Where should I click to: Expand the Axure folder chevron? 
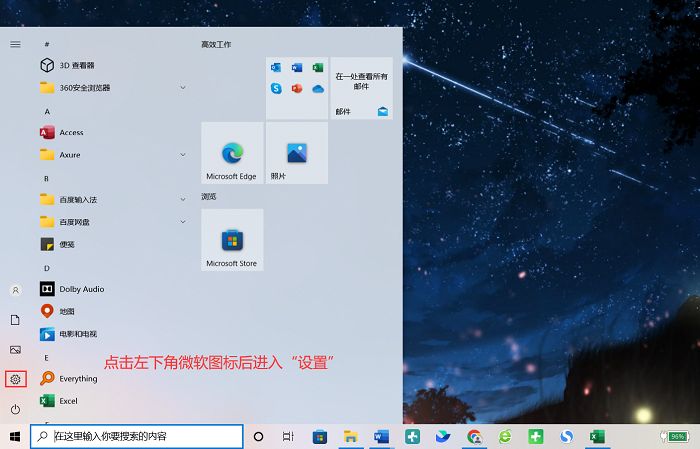(183, 155)
